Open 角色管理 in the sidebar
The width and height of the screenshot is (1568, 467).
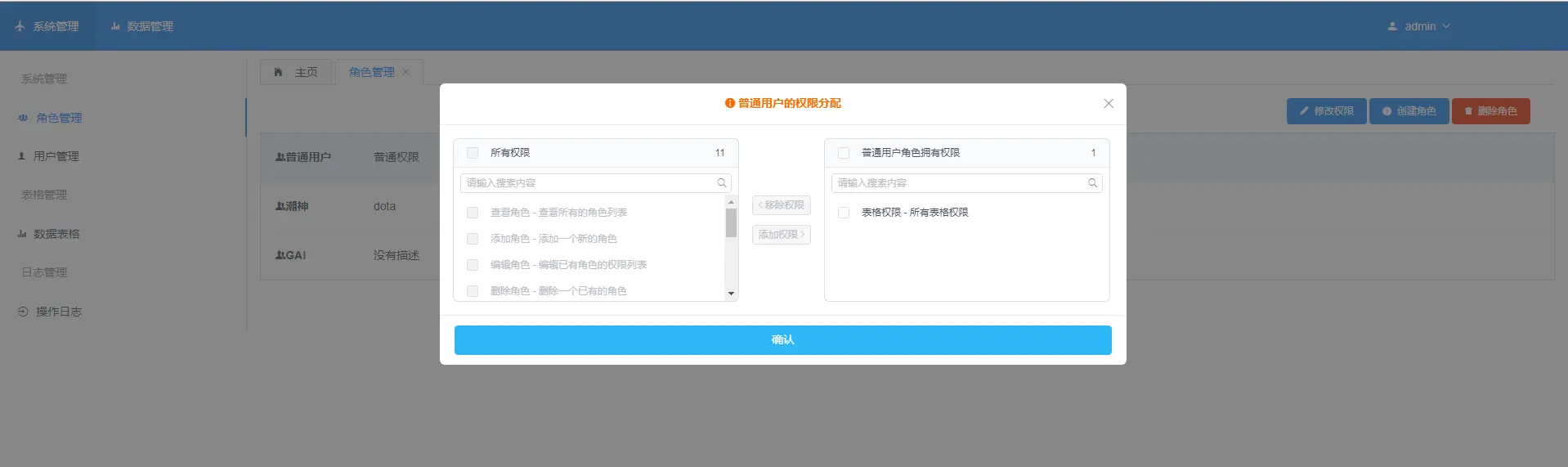pyautogui.click(x=123, y=118)
